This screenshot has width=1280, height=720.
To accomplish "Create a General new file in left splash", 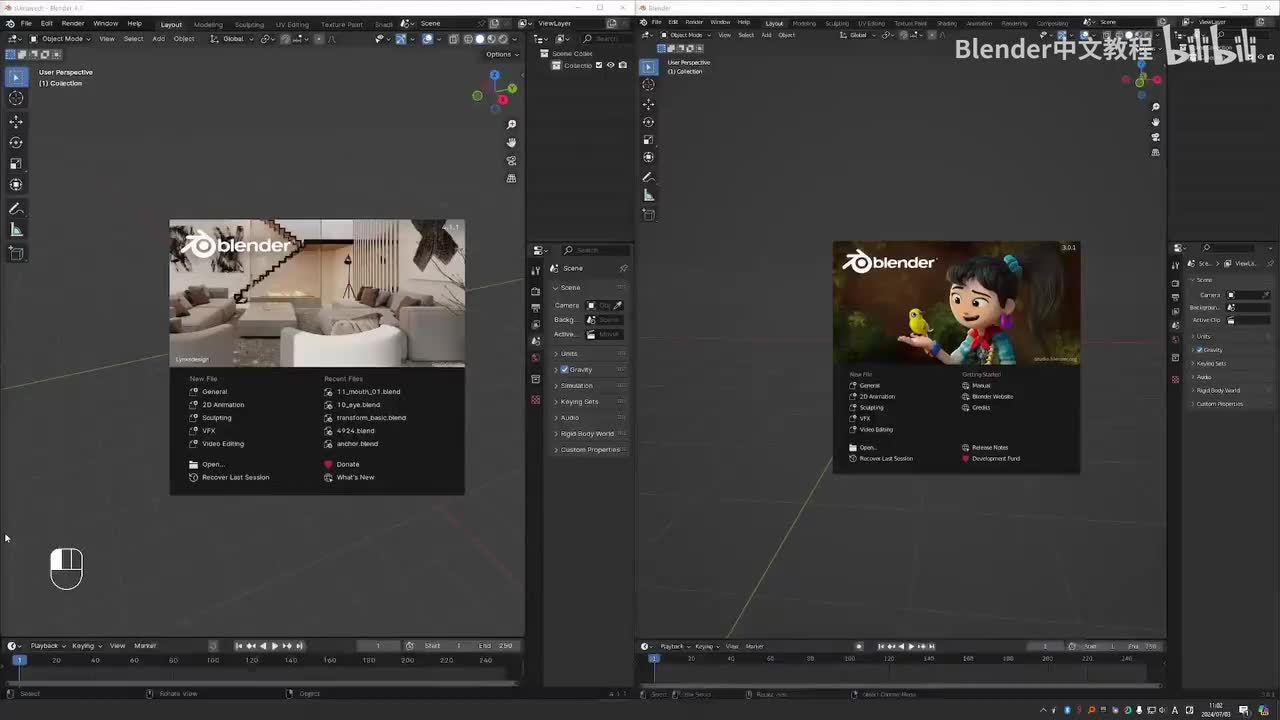I will click(214, 392).
